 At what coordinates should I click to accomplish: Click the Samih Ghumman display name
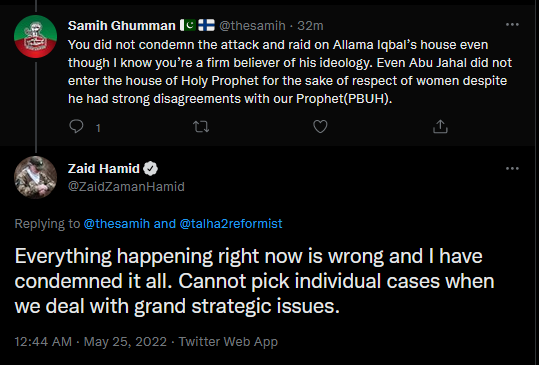pyautogui.click(x=122, y=25)
